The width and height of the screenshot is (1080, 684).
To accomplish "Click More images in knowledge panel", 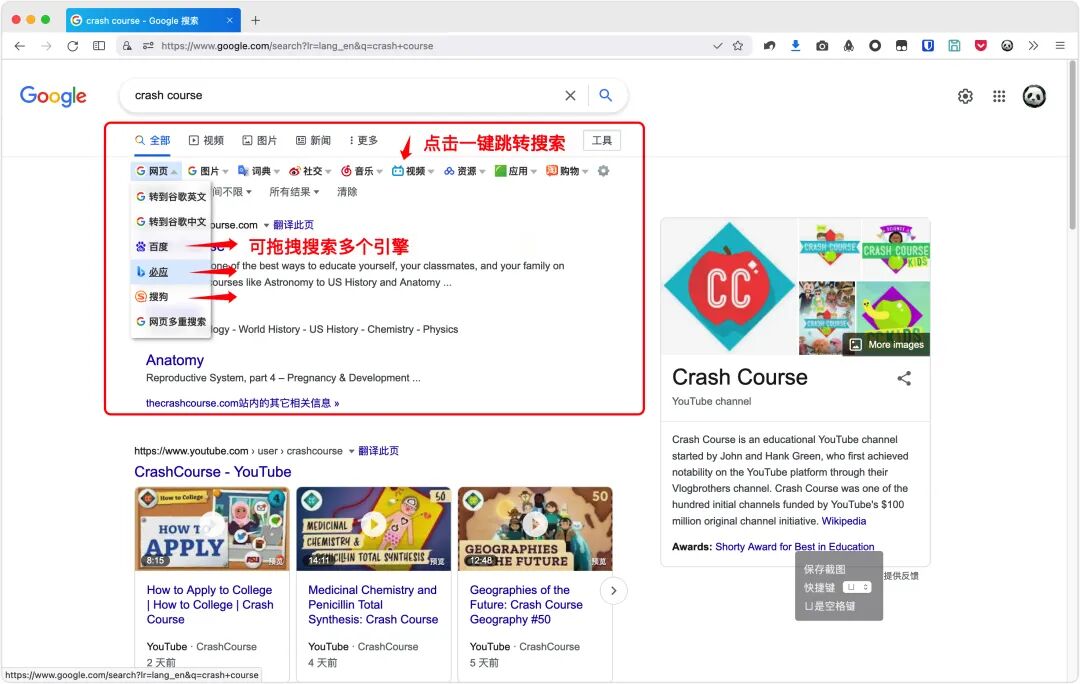I will (x=887, y=344).
